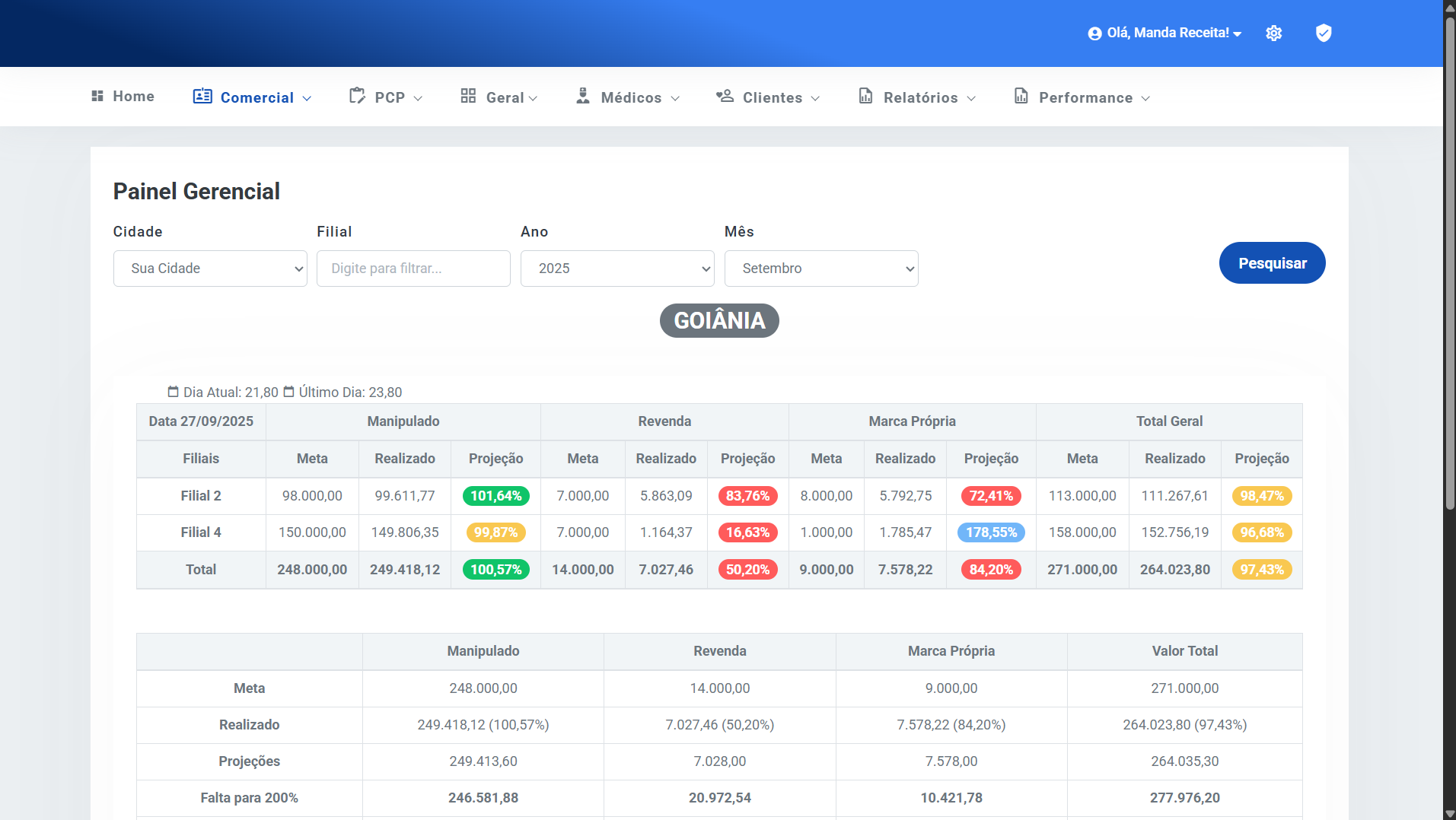
Task: Click the settings gear icon in header
Action: tap(1273, 33)
